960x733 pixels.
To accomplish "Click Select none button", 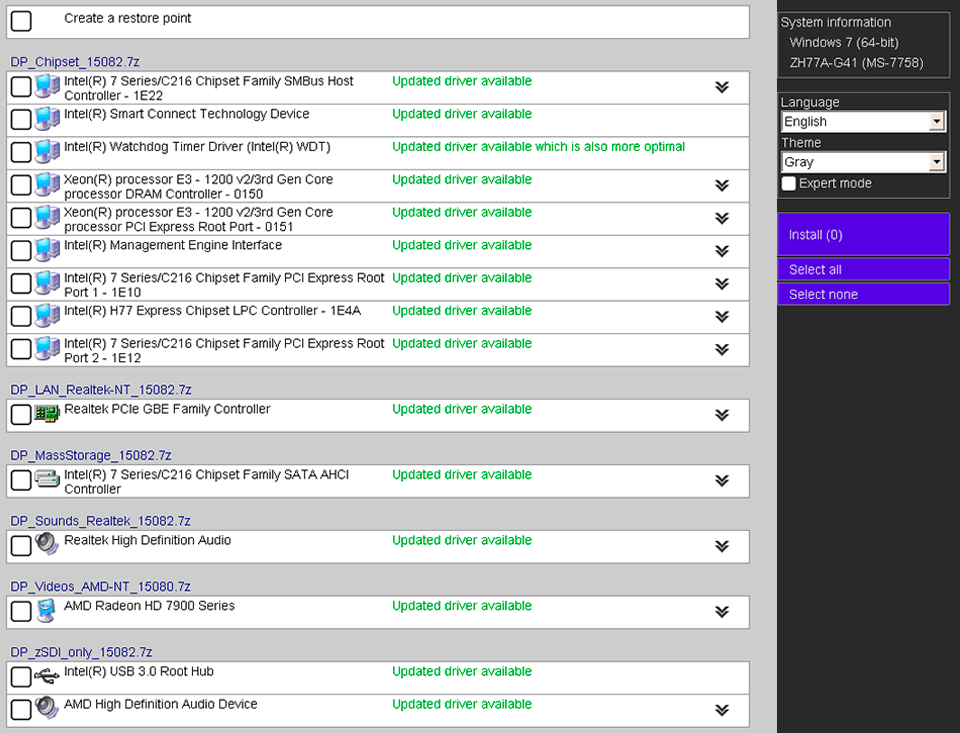I will coord(863,294).
